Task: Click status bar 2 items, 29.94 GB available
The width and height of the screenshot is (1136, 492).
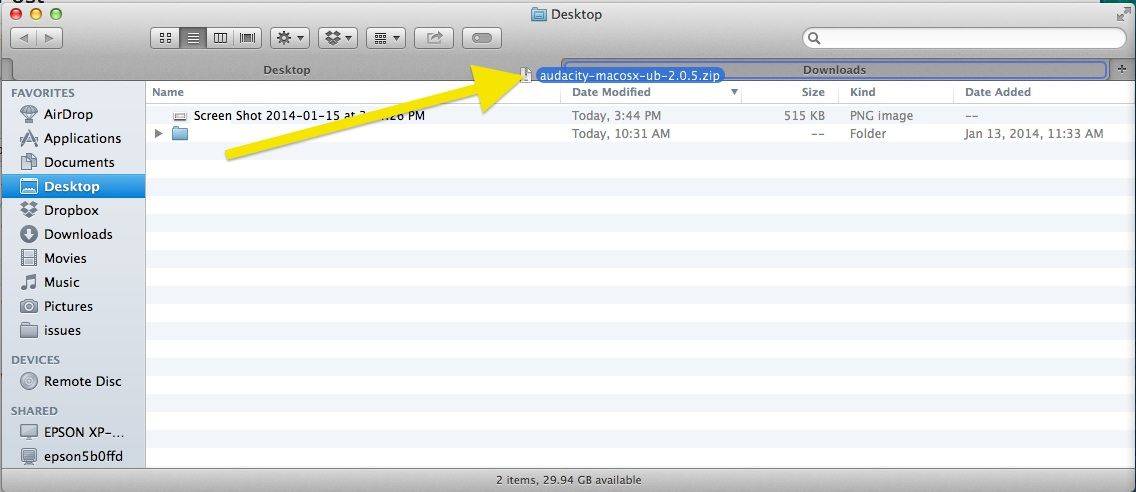Action: pyautogui.click(x=569, y=480)
